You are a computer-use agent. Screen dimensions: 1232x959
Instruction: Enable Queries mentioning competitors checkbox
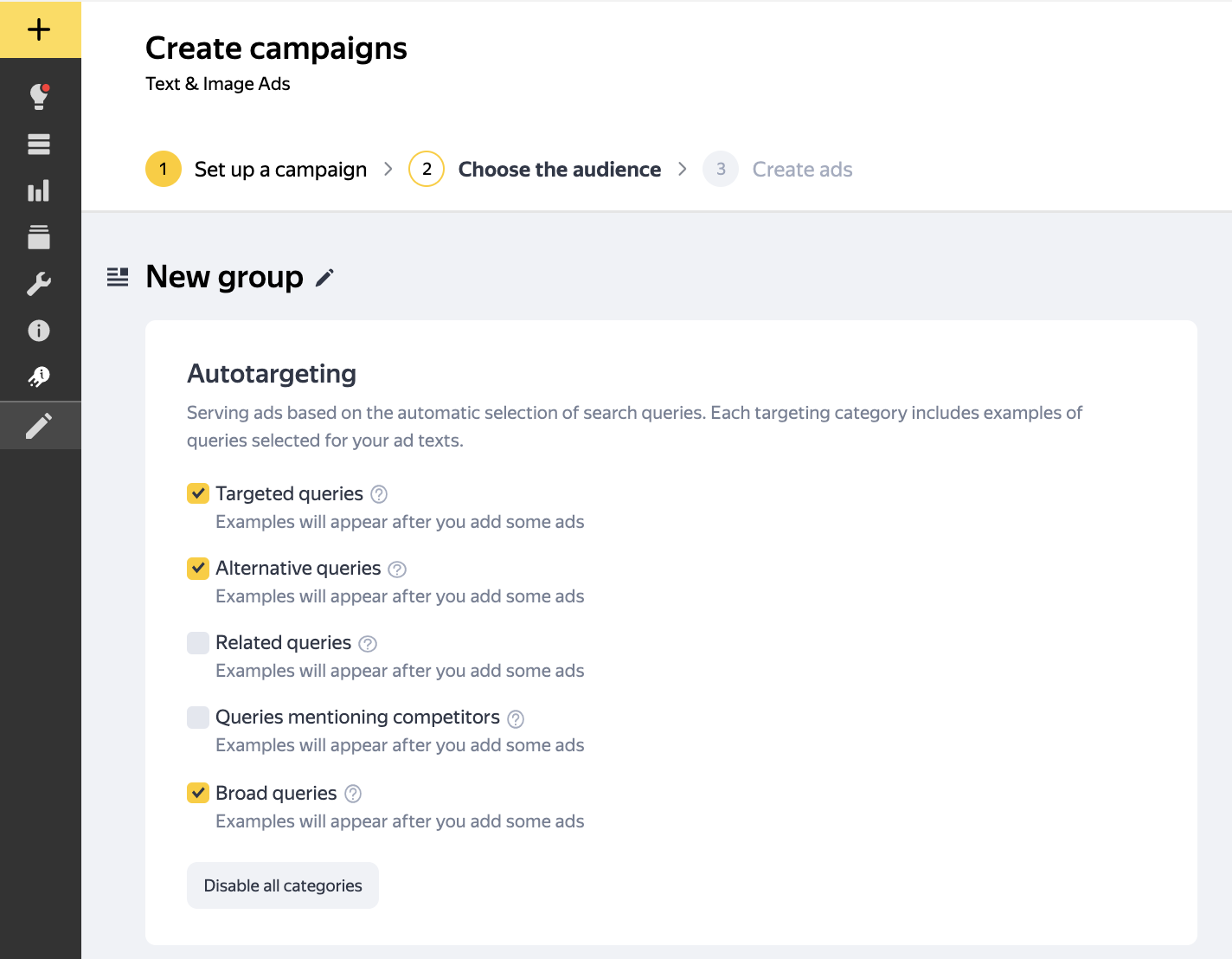[198, 717]
